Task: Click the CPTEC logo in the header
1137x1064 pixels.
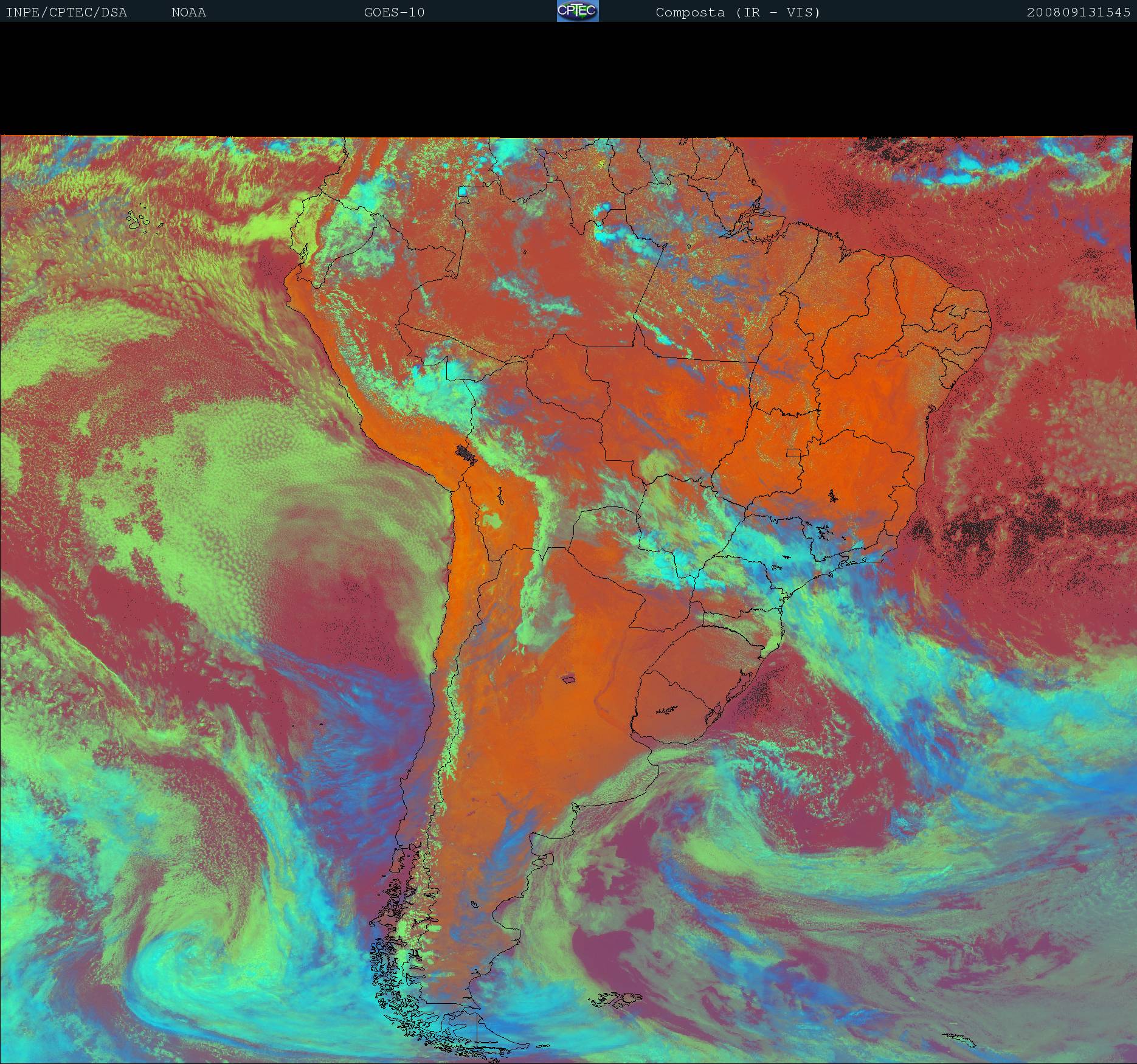Action: coord(577,11)
